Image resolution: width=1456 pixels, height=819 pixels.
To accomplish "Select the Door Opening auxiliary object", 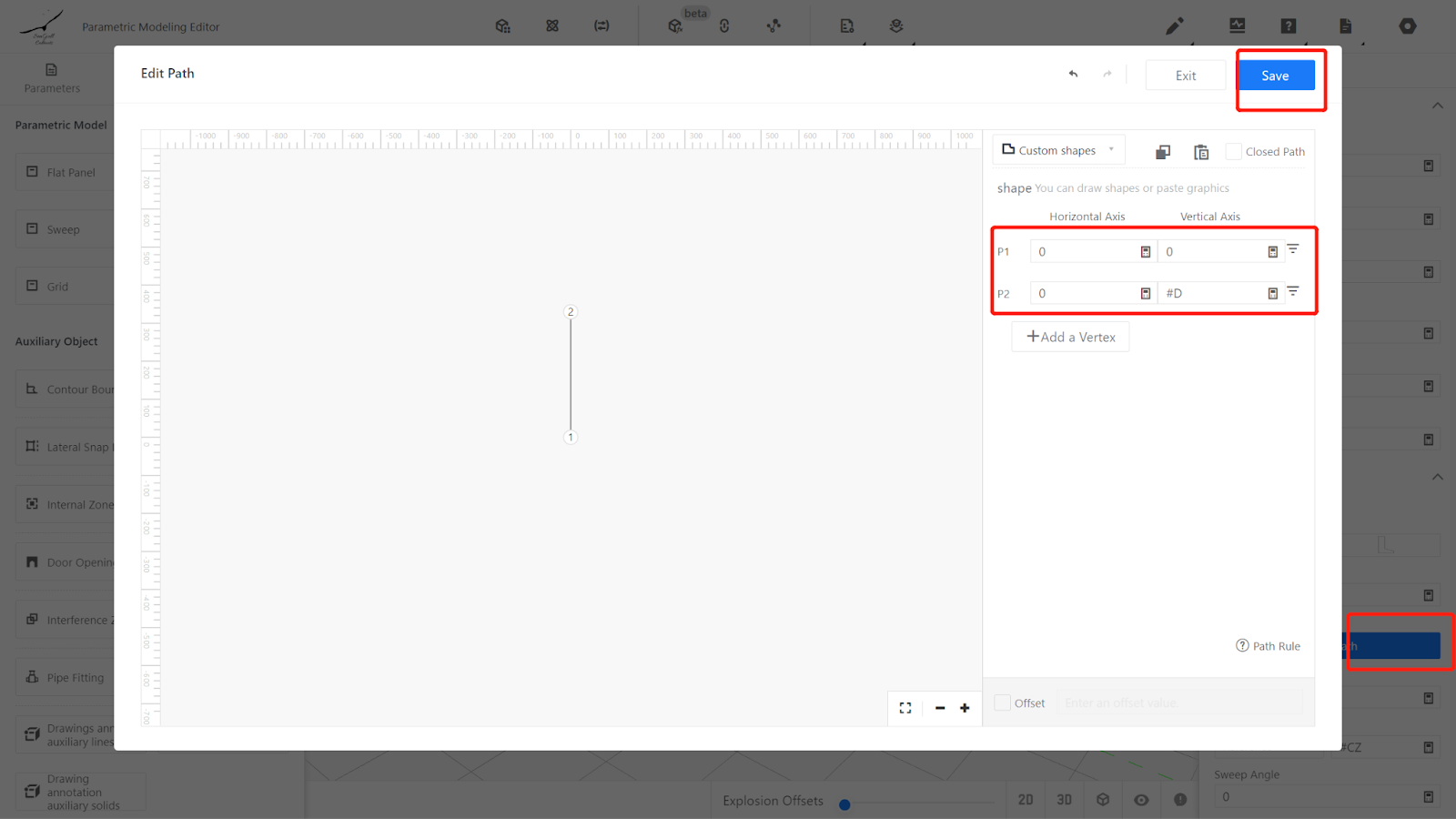I will point(65,562).
